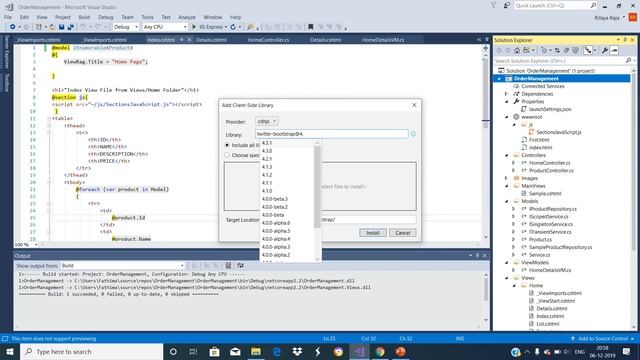Select launchSettings.json in Solution Explorer
Image resolution: width=640 pixels, height=360 pixels.
pos(549,109)
